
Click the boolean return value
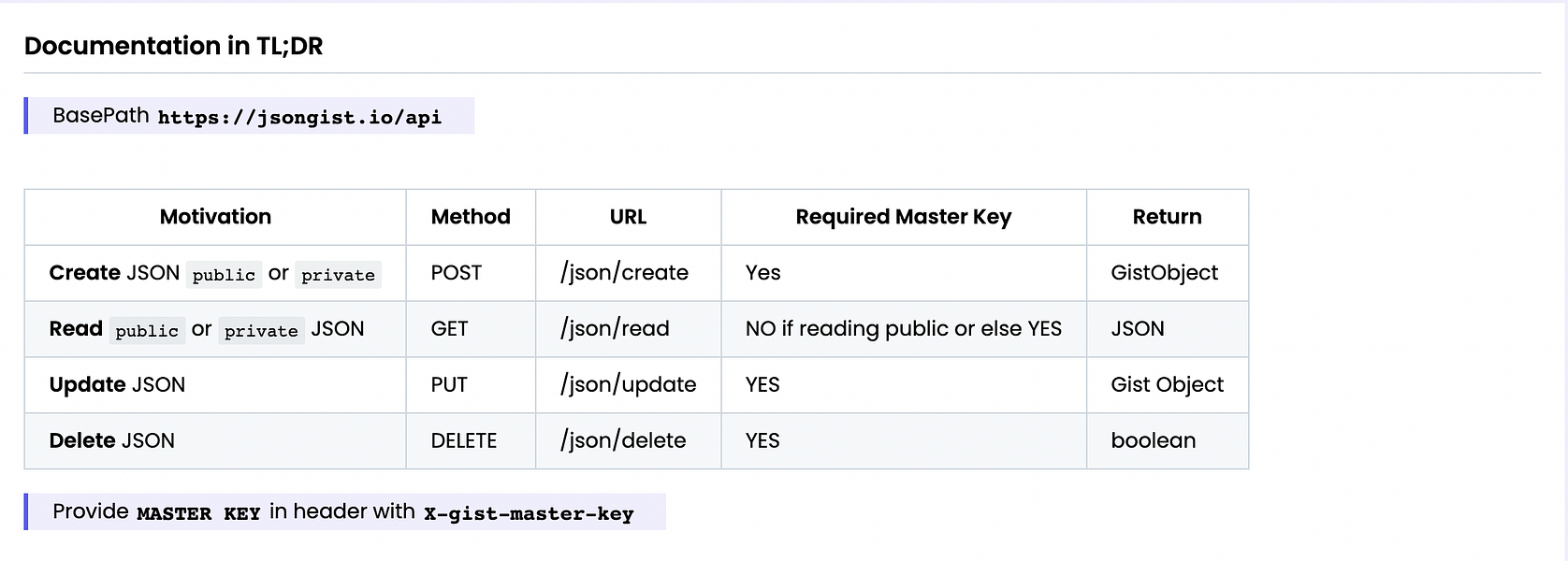click(1154, 441)
